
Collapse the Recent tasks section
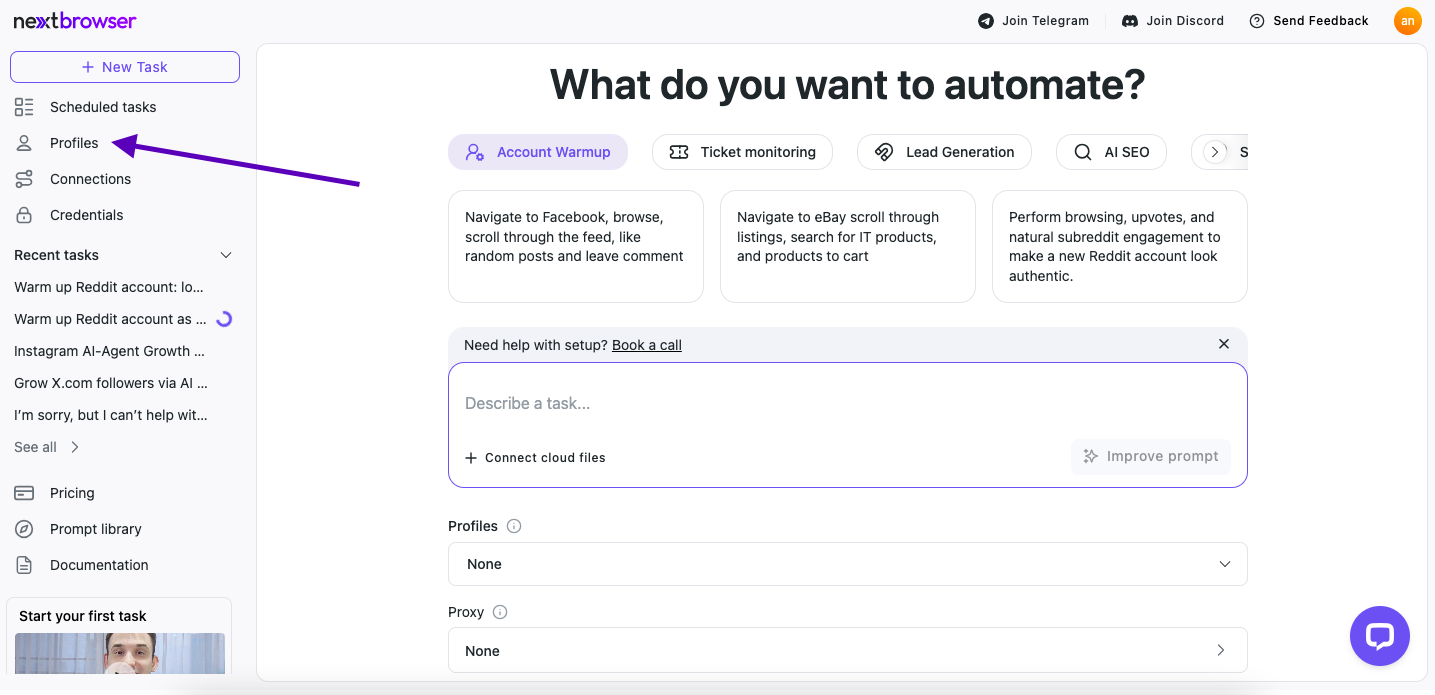coord(226,255)
